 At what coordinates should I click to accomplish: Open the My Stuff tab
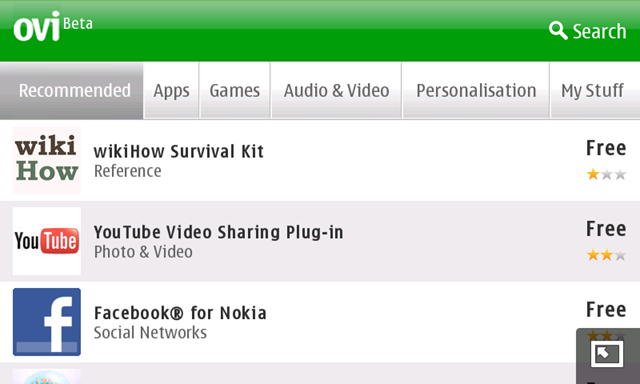click(595, 91)
